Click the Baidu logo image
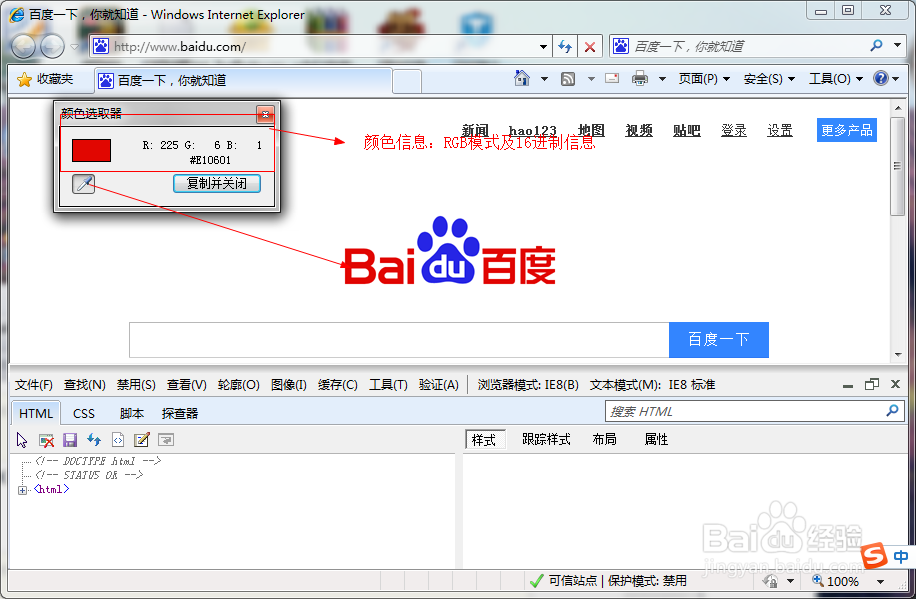This screenshot has height=599, width=916. (449, 251)
